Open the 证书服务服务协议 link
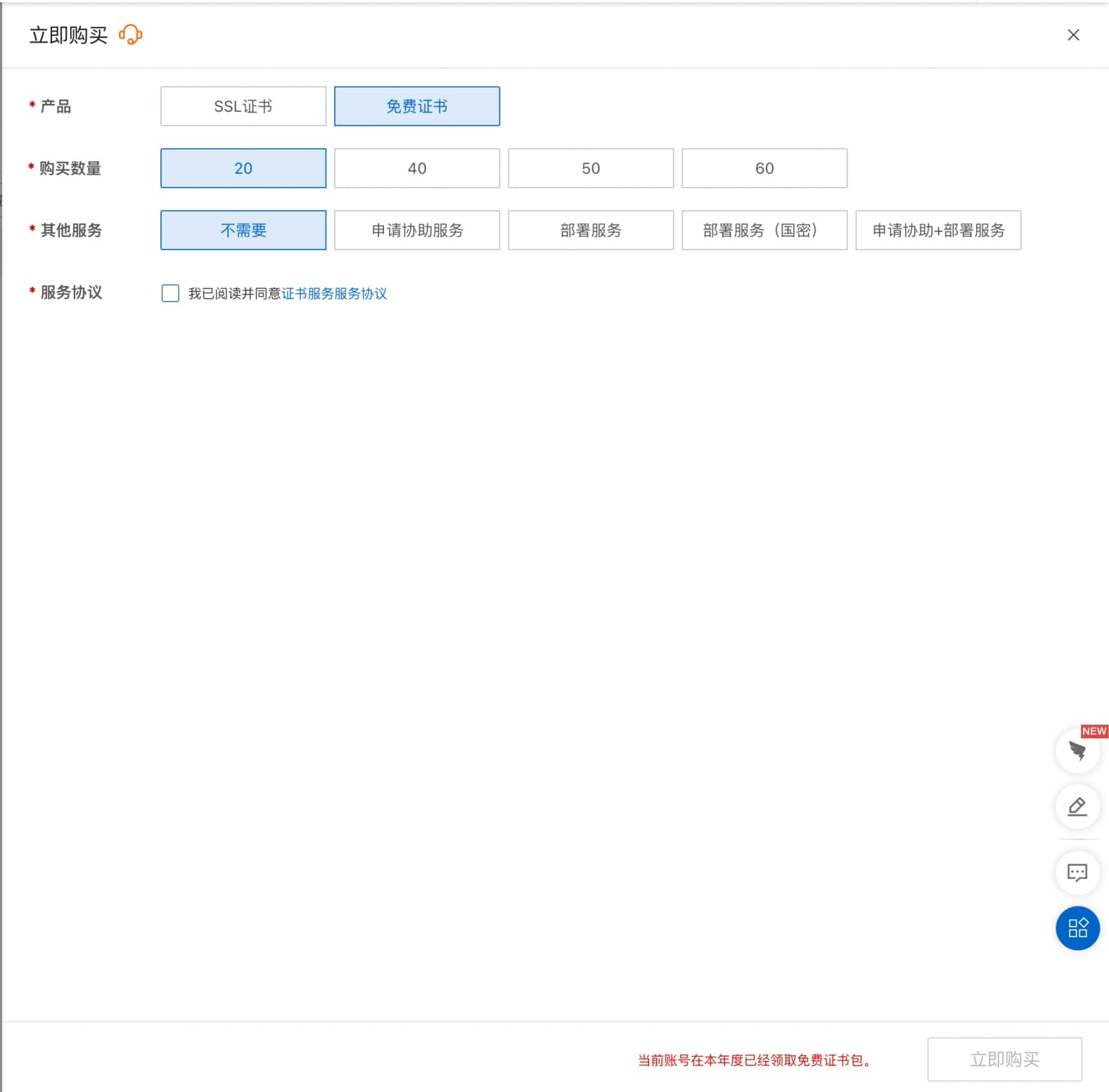 tap(334, 294)
